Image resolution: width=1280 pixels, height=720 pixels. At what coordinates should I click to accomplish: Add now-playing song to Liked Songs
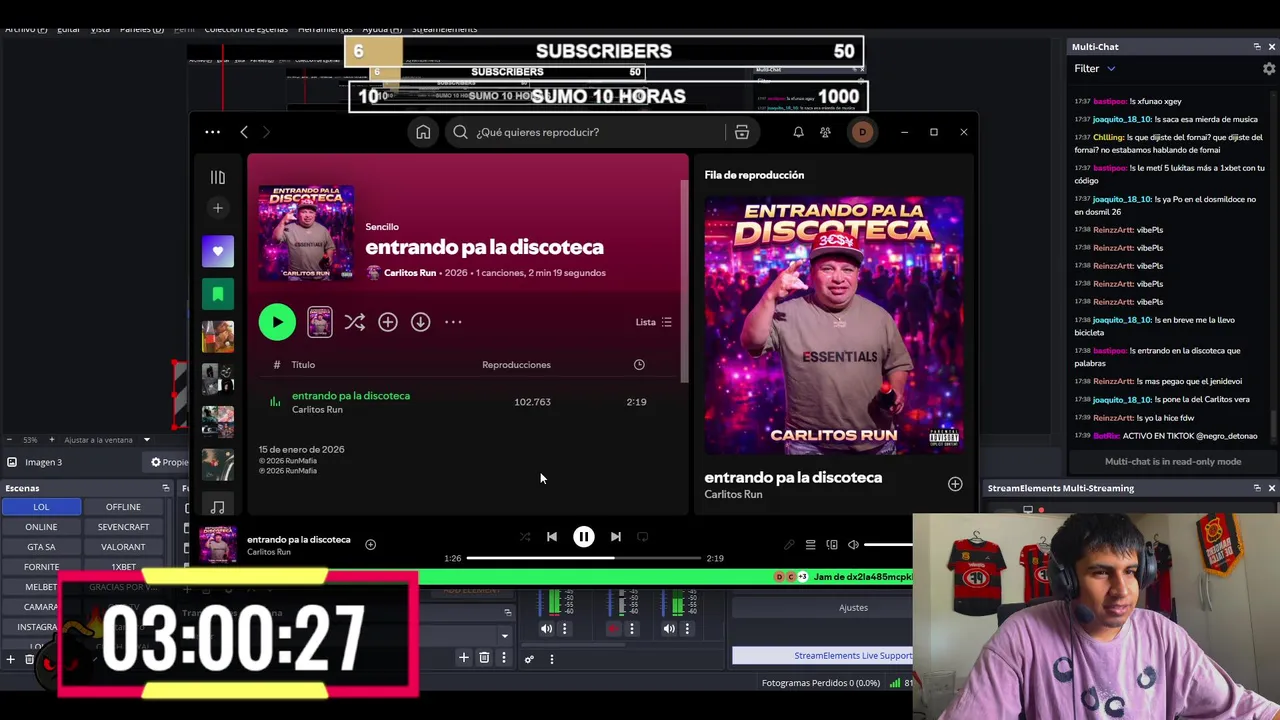(x=370, y=544)
